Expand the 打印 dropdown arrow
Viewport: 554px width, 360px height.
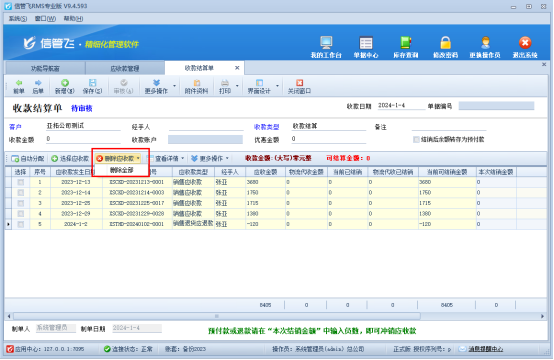(x=237, y=86)
